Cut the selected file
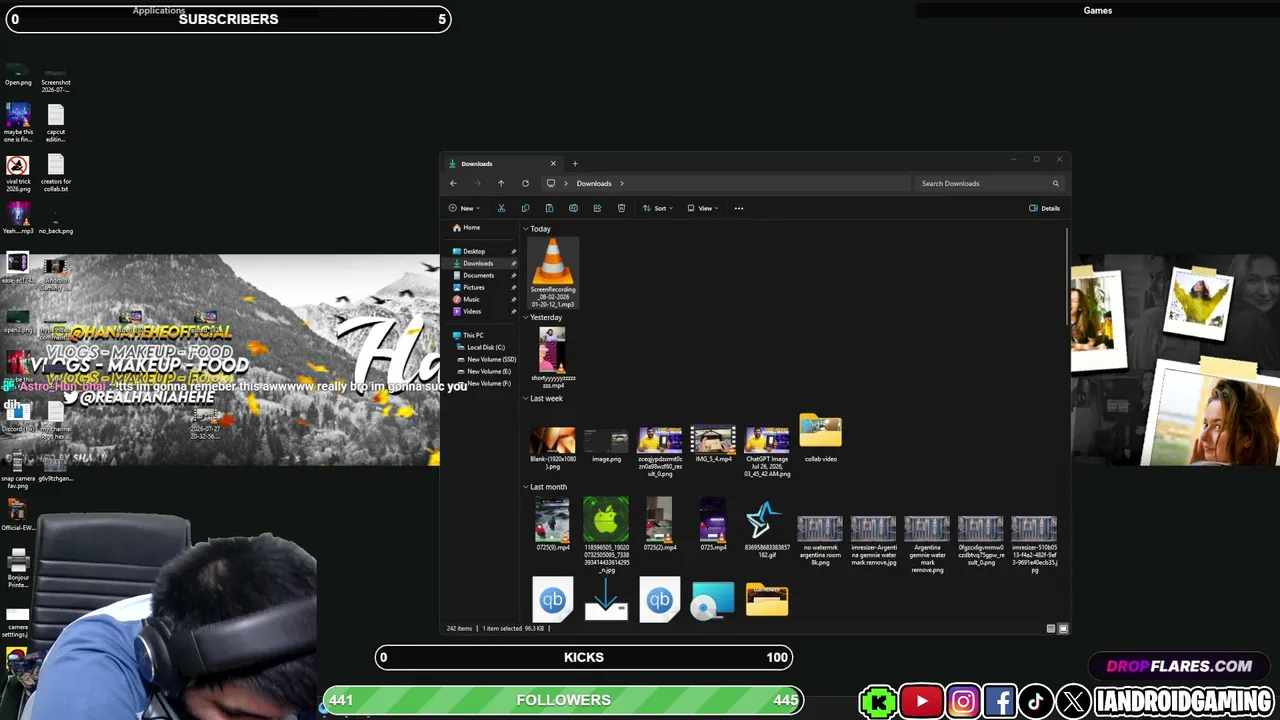 [501, 208]
